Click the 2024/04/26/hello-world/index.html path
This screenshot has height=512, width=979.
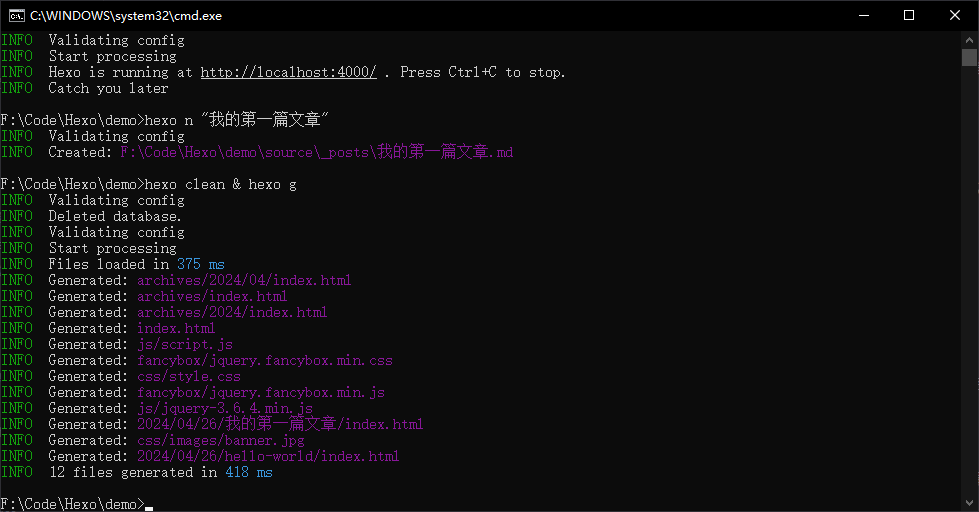point(268,456)
